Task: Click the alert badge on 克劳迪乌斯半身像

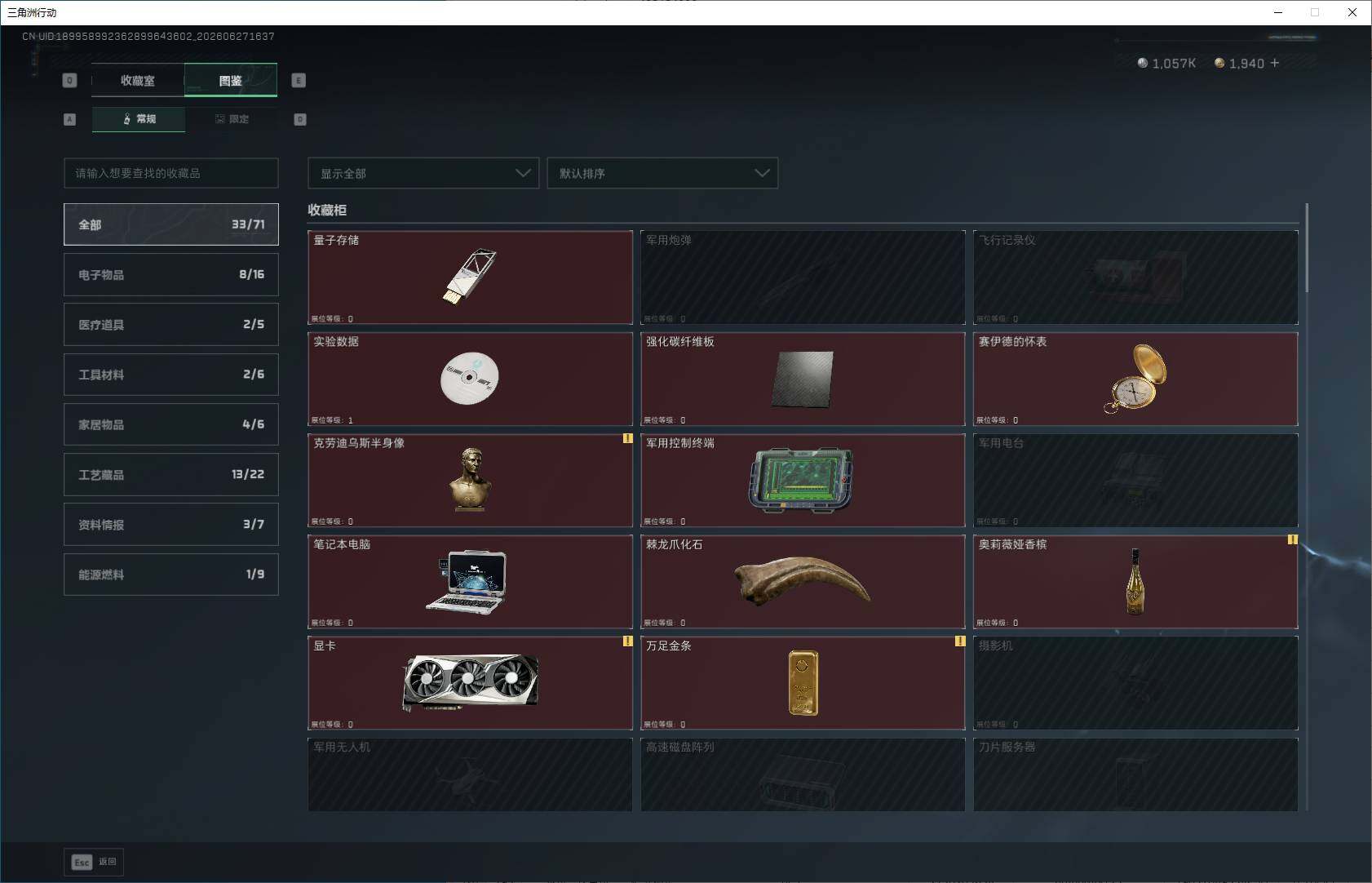Action: tap(627, 438)
